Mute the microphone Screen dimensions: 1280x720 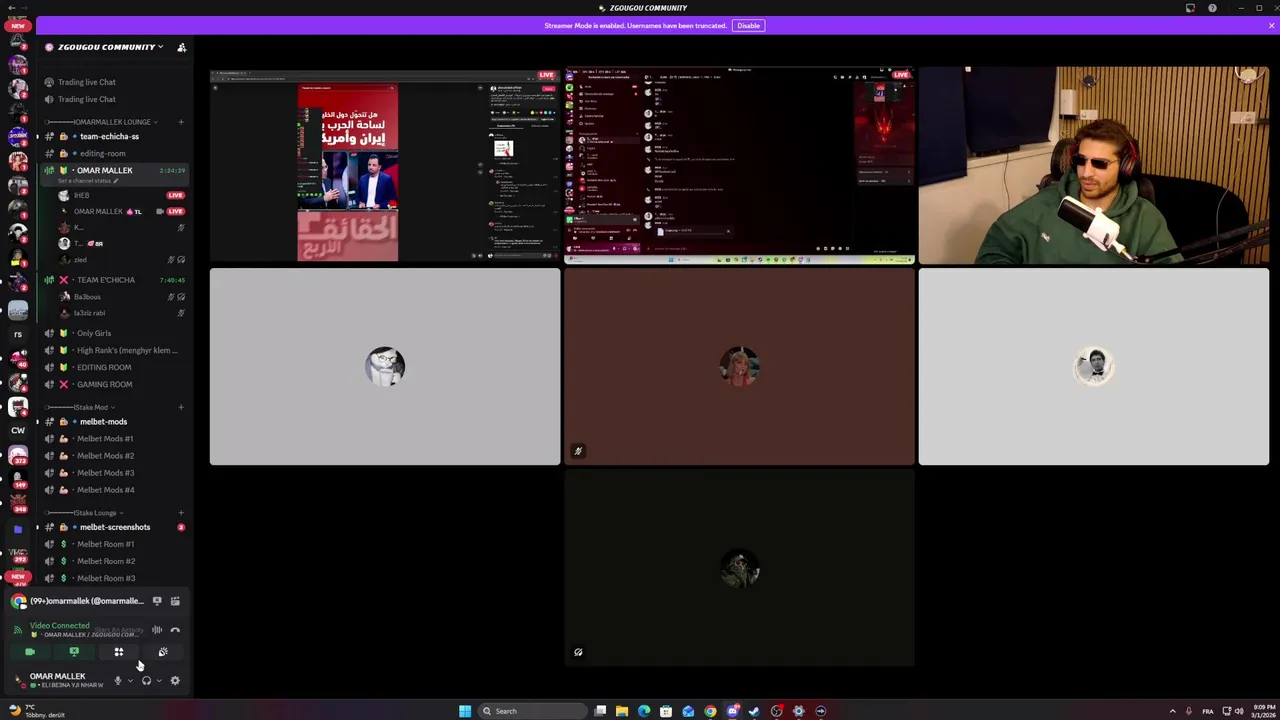coord(118,681)
